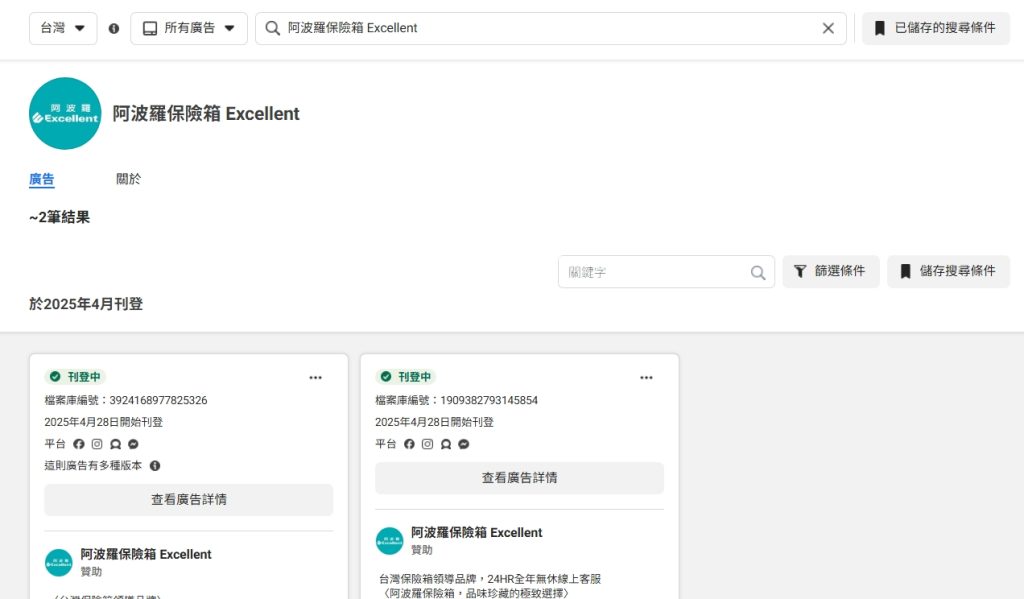Click the magnifier icon in top search bar
This screenshot has height=599, width=1024.
pyautogui.click(x=272, y=28)
